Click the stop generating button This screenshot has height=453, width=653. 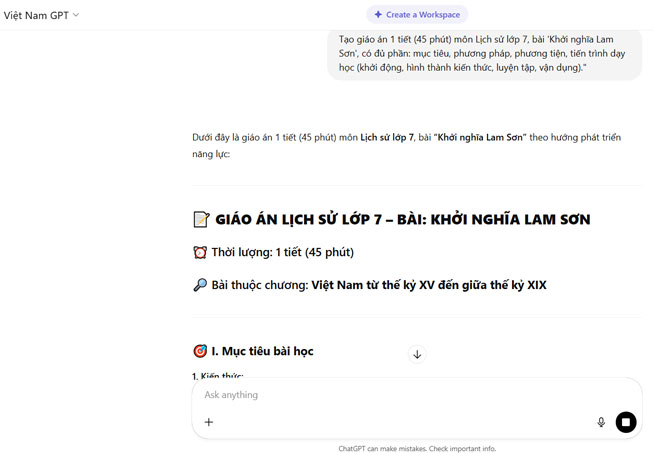tap(626, 422)
